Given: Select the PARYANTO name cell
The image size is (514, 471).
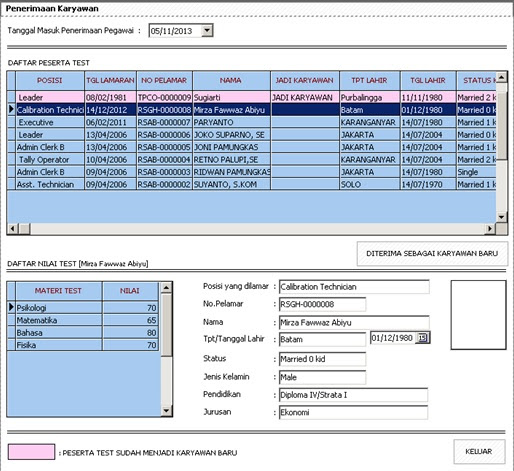Looking at the screenshot, I should point(231,122).
